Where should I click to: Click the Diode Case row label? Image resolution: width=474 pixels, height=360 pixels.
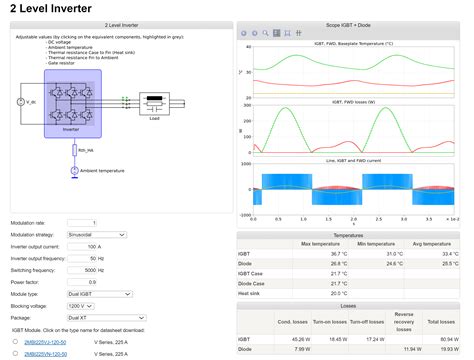(x=251, y=284)
